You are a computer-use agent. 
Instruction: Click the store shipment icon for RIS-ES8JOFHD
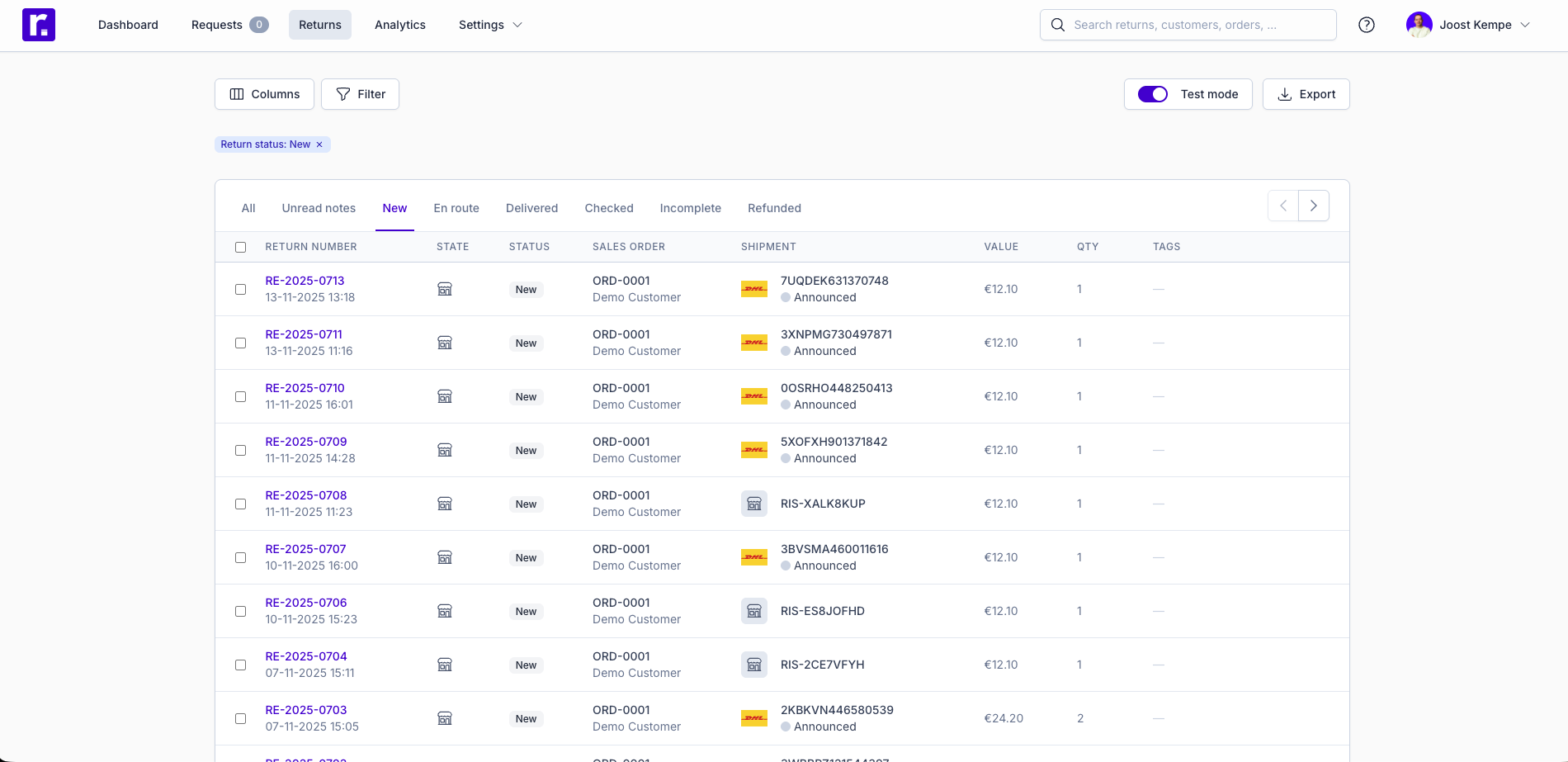754,611
